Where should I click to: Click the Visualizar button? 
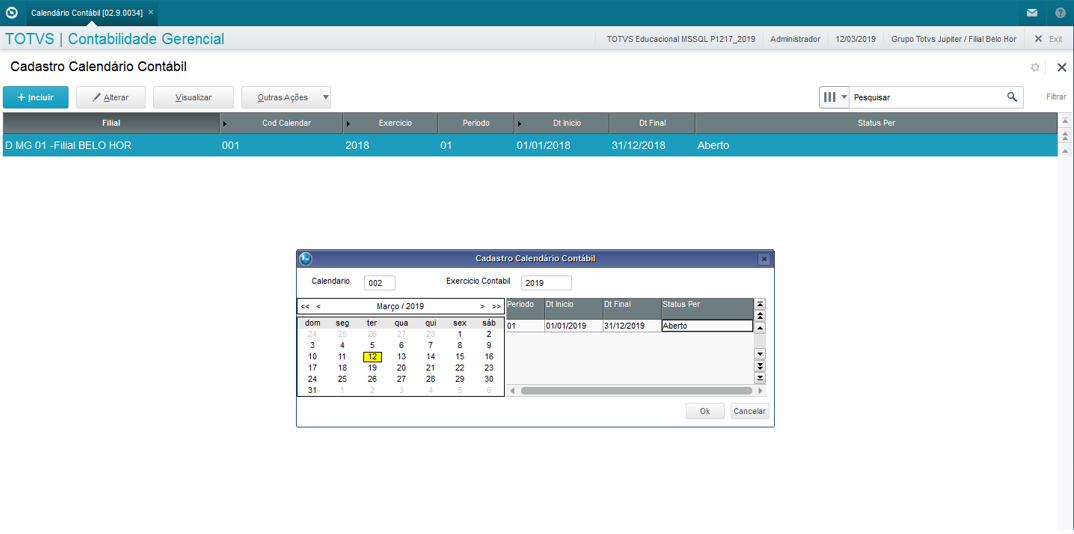pyautogui.click(x=193, y=97)
